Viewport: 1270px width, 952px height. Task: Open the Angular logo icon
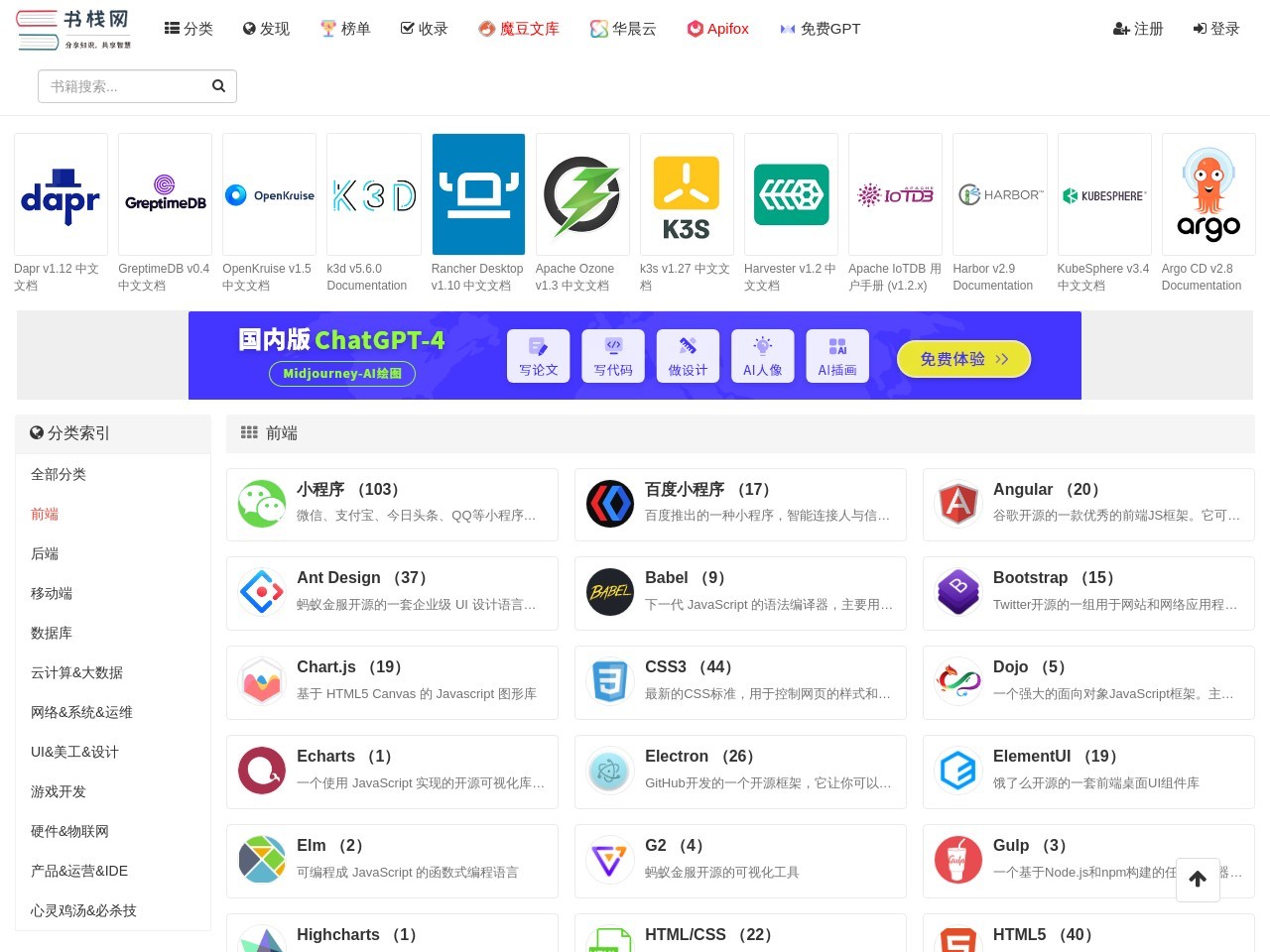[957, 504]
